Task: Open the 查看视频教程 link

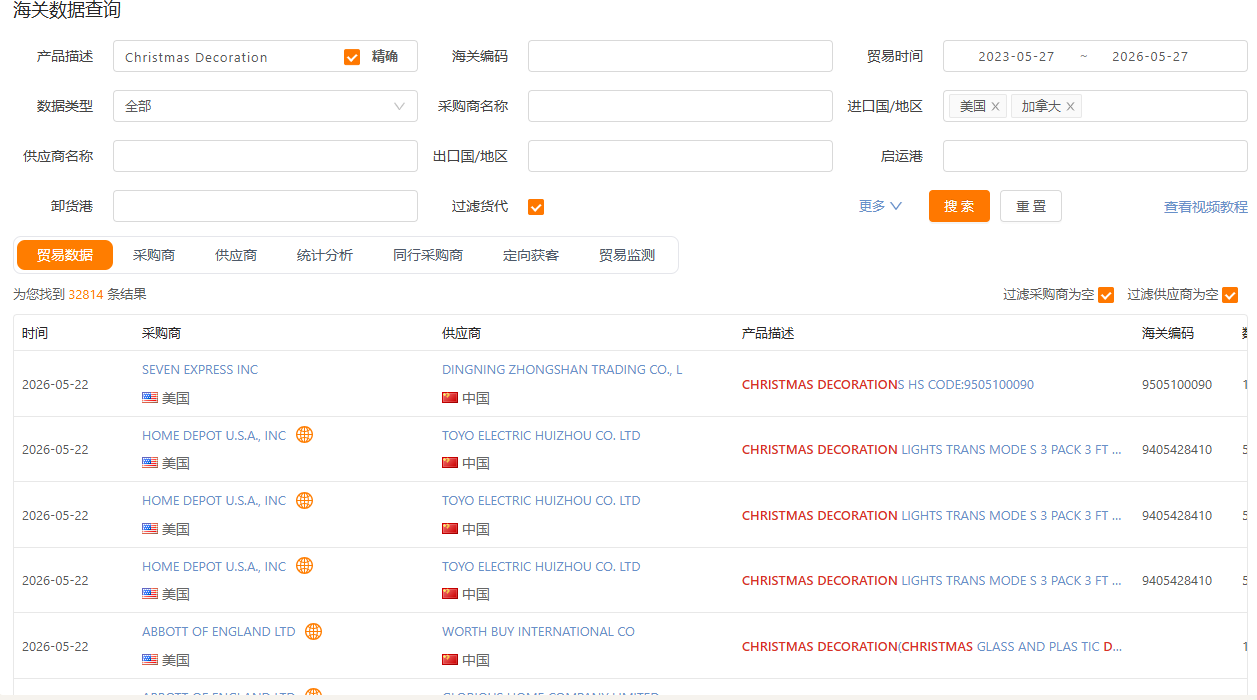Action: coord(1205,207)
